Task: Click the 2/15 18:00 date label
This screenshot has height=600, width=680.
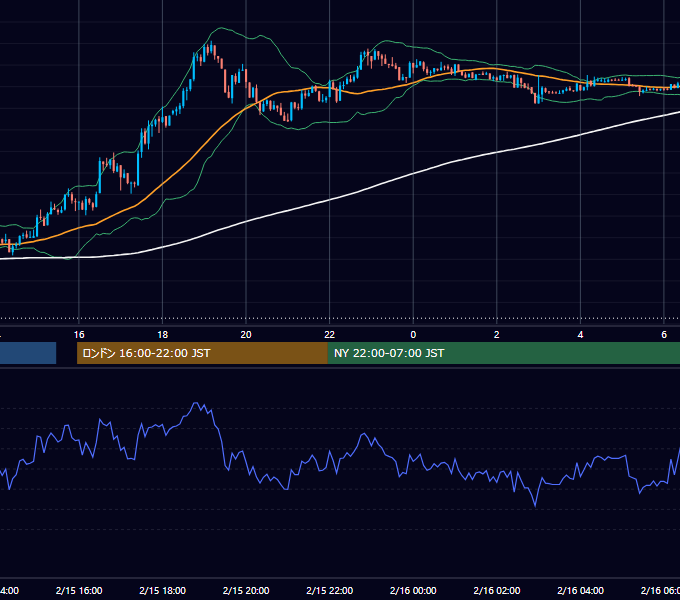Action: click(163, 590)
